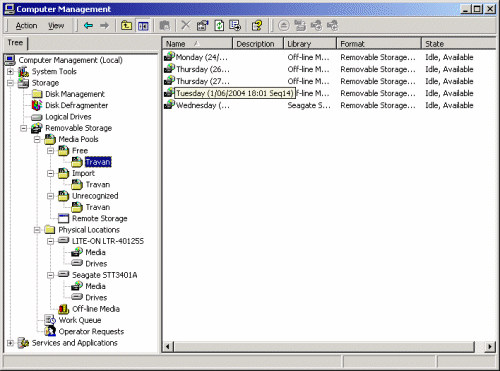Select the Tree tab
The width and height of the screenshot is (500, 371).
click(15, 43)
